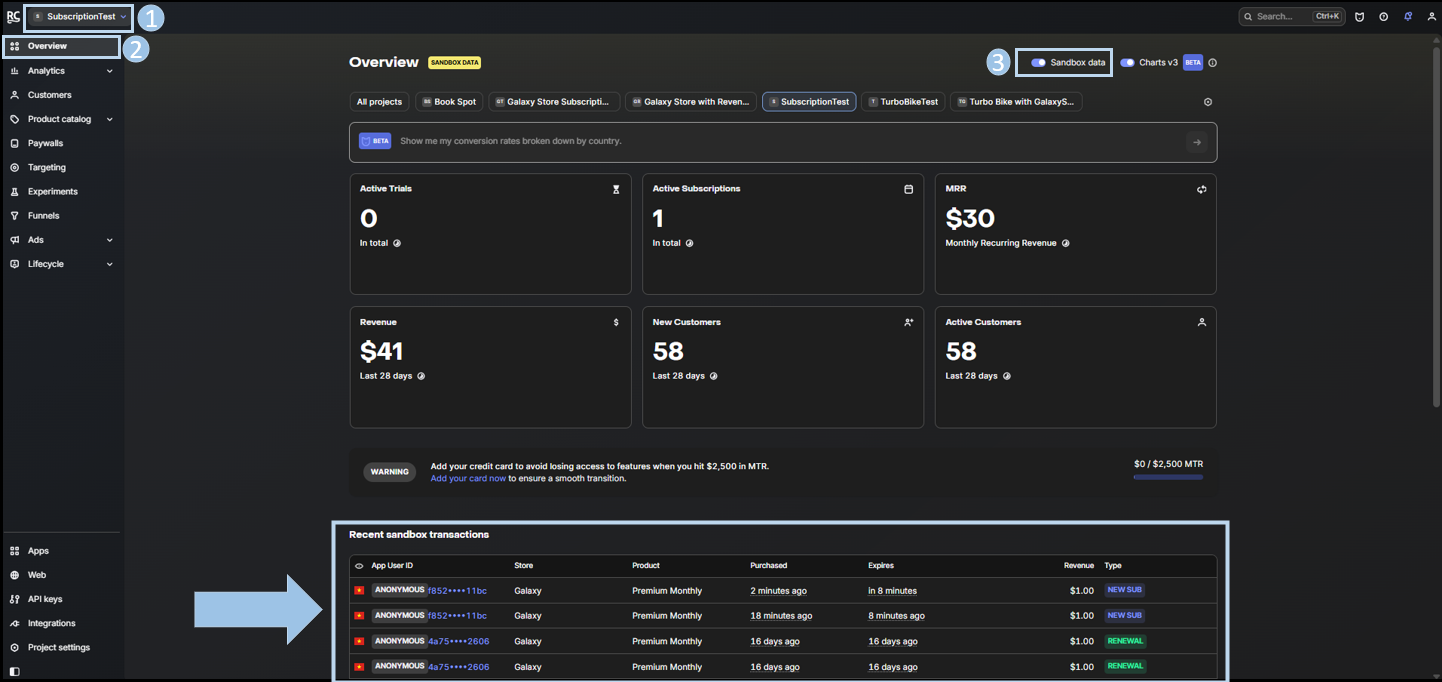
Task: Select the TurboBikeTest project tab
Action: pyautogui.click(x=903, y=102)
